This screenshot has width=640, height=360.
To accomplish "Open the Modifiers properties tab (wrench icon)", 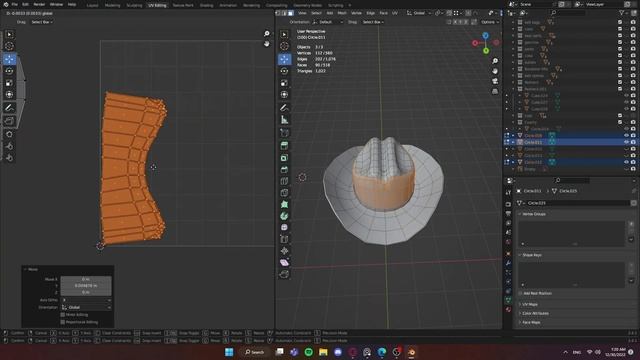I will (x=508, y=263).
